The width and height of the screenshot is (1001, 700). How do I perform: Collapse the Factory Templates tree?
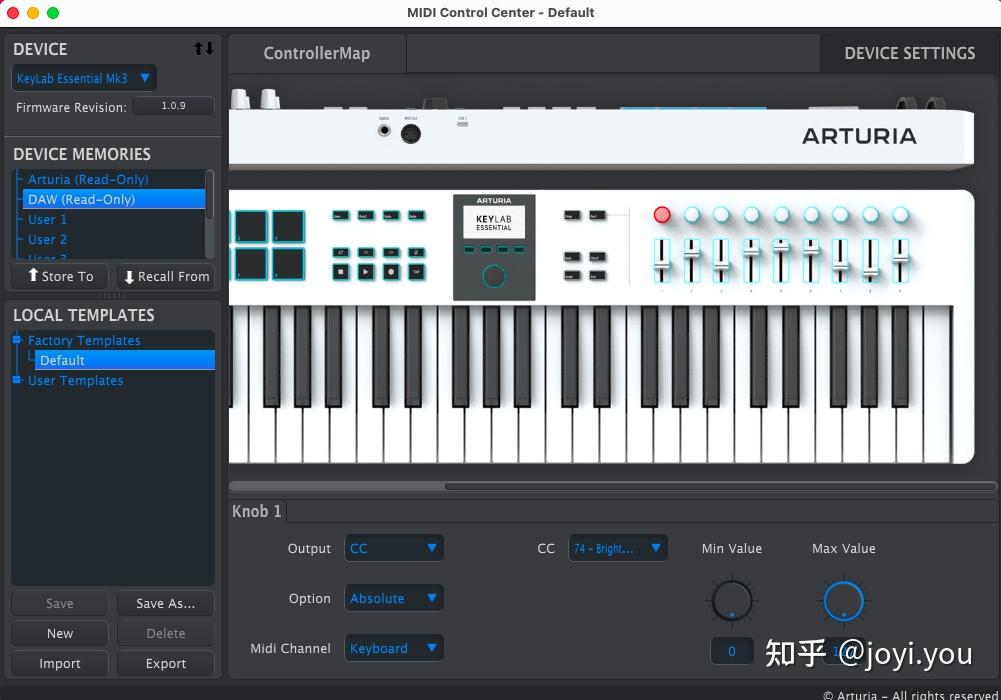(x=16, y=340)
